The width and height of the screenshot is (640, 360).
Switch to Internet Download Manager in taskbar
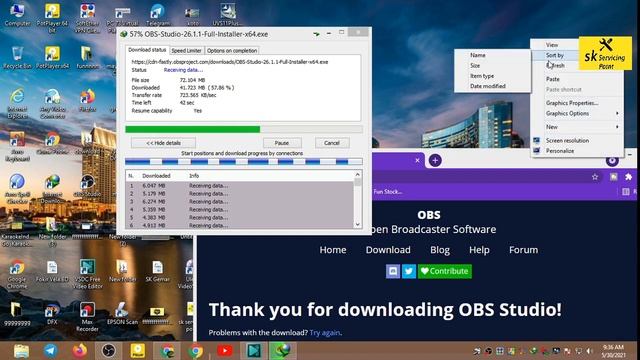pos(282,351)
